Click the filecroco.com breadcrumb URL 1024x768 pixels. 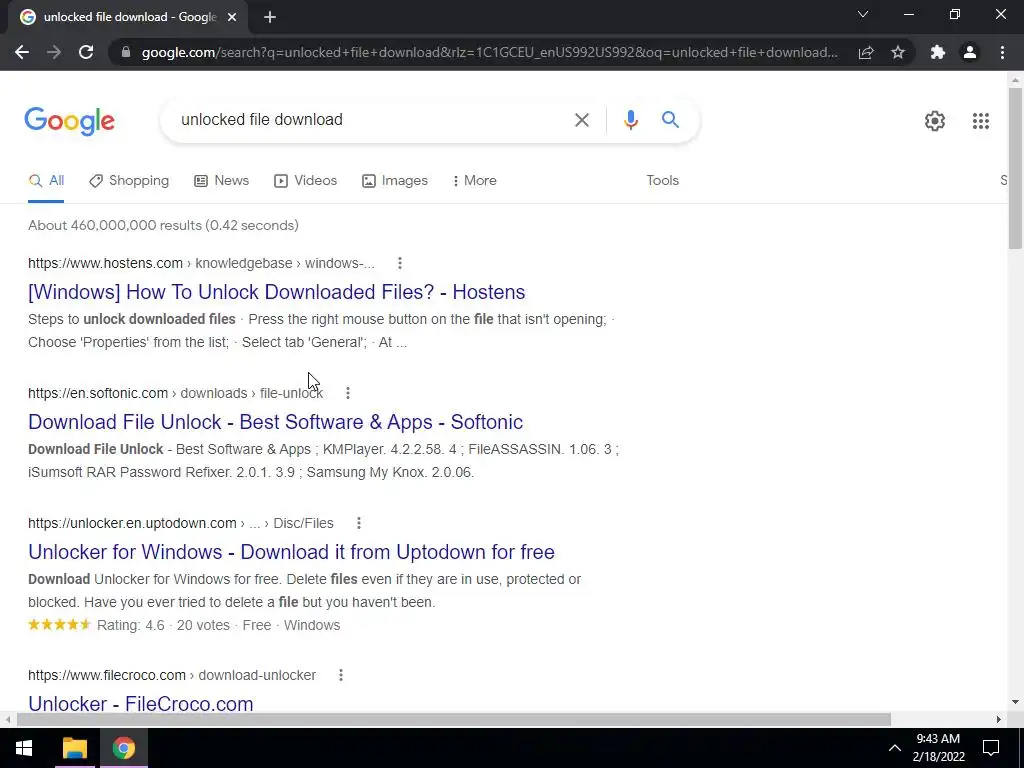tap(172, 675)
